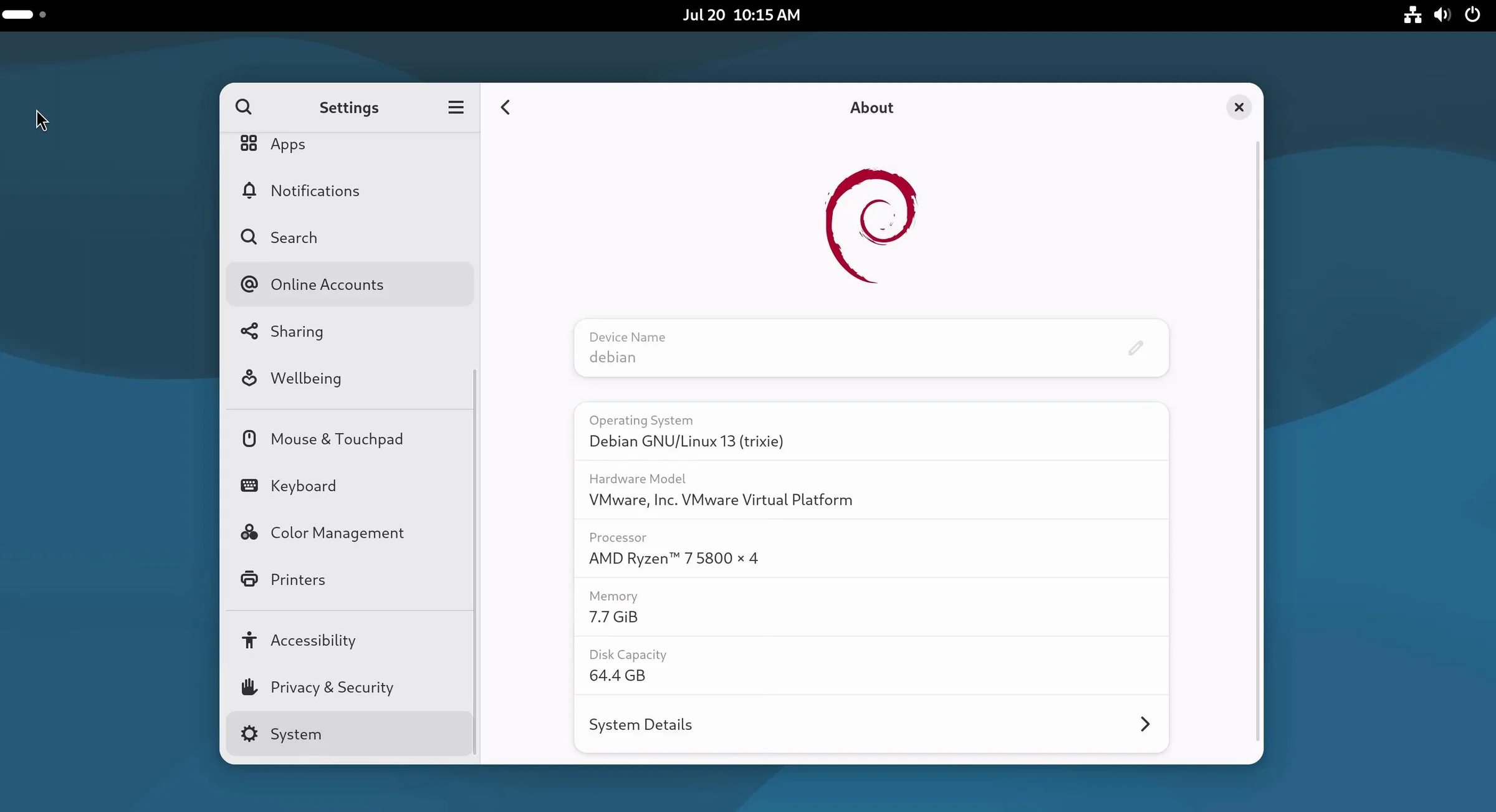The width and height of the screenshot is (1496, 812).
Task: Click the sidebar vertical scrollbar
Action: (474, 561)
